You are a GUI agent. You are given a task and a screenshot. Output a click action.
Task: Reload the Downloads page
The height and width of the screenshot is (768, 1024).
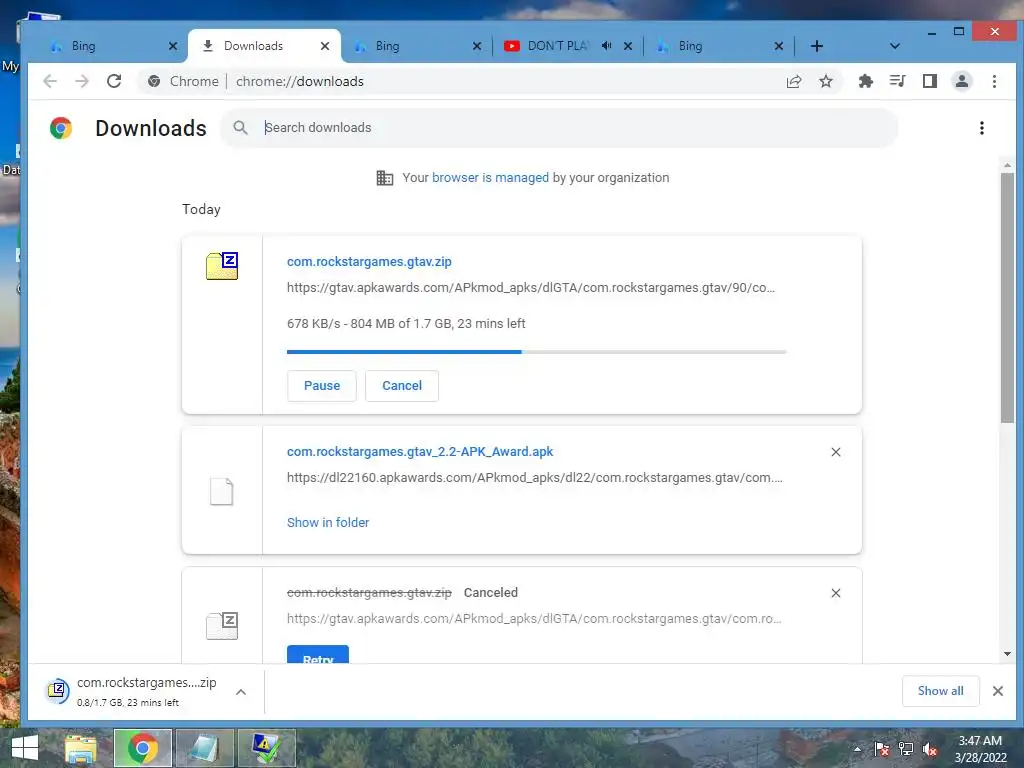(x=114, y=81)
